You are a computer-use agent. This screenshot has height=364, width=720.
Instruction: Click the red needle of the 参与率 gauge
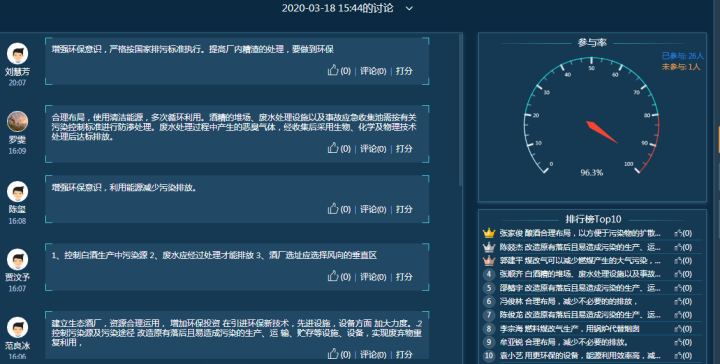pyautogui.click(x=602, y=132)
